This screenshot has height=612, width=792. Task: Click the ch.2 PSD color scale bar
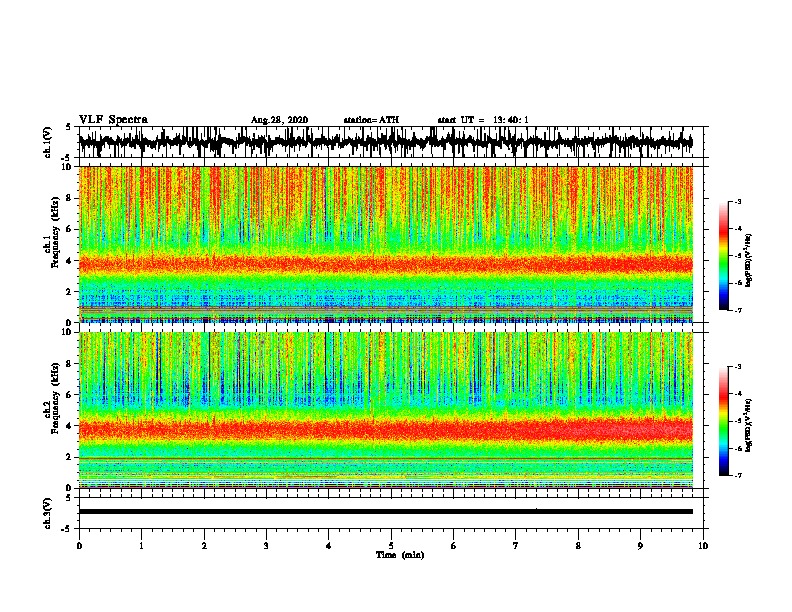pyautogui.click(x=723, y=421)
